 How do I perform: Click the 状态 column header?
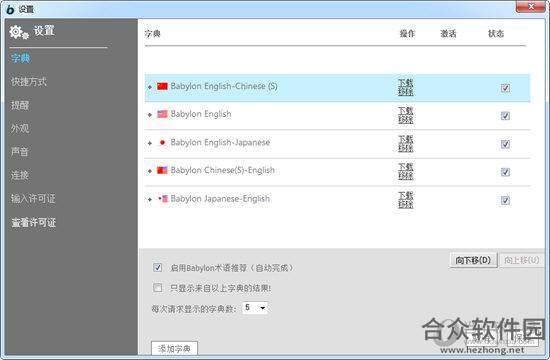click(x=496, y=34)
